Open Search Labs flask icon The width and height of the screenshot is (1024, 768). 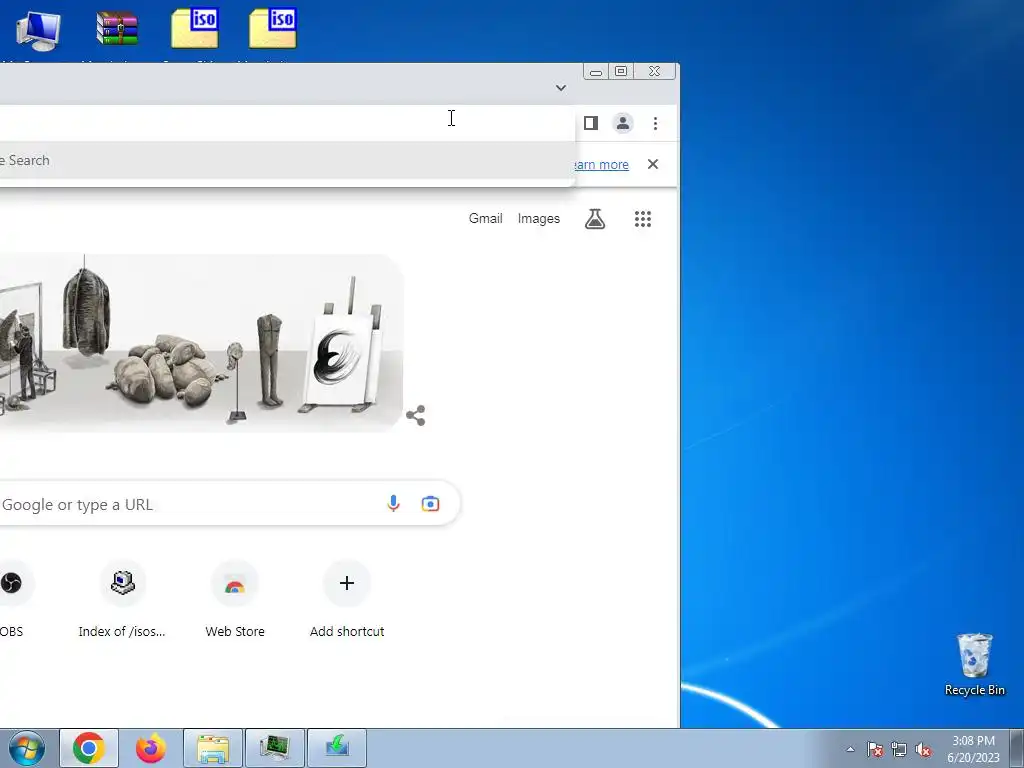click(x=594, y=219)
